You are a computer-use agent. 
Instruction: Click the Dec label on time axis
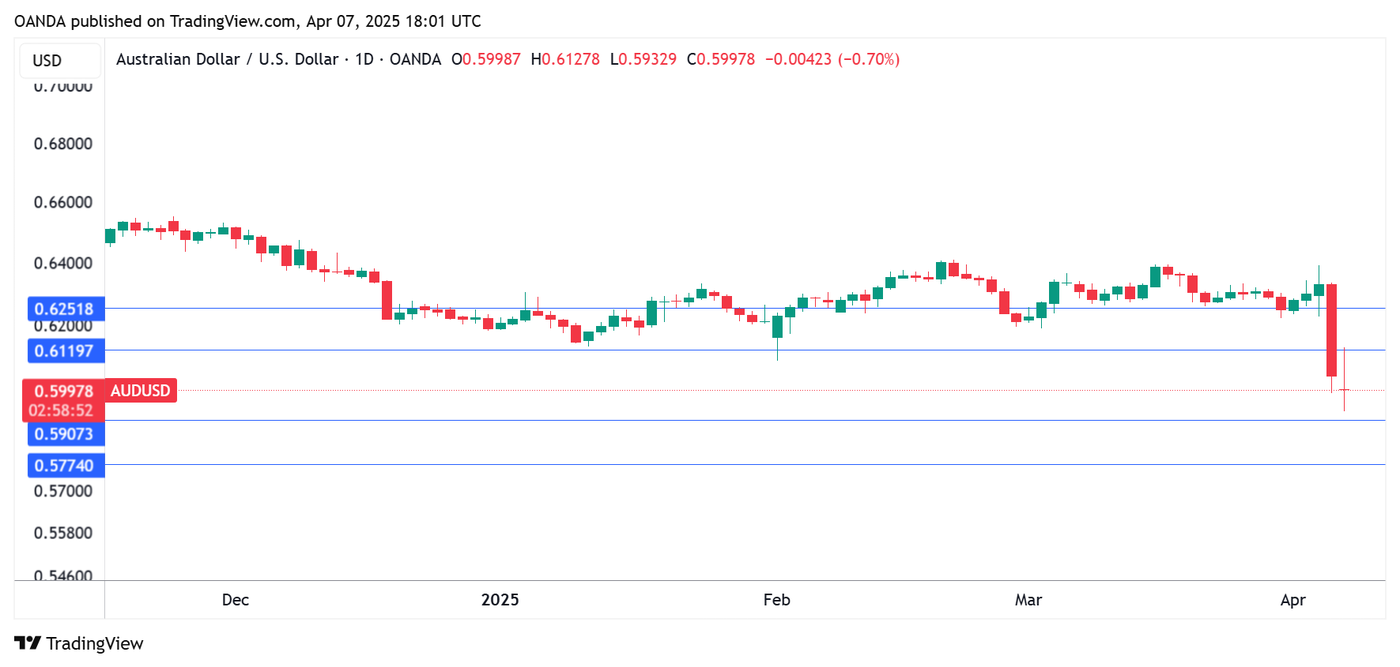click(x=235, y=600)
